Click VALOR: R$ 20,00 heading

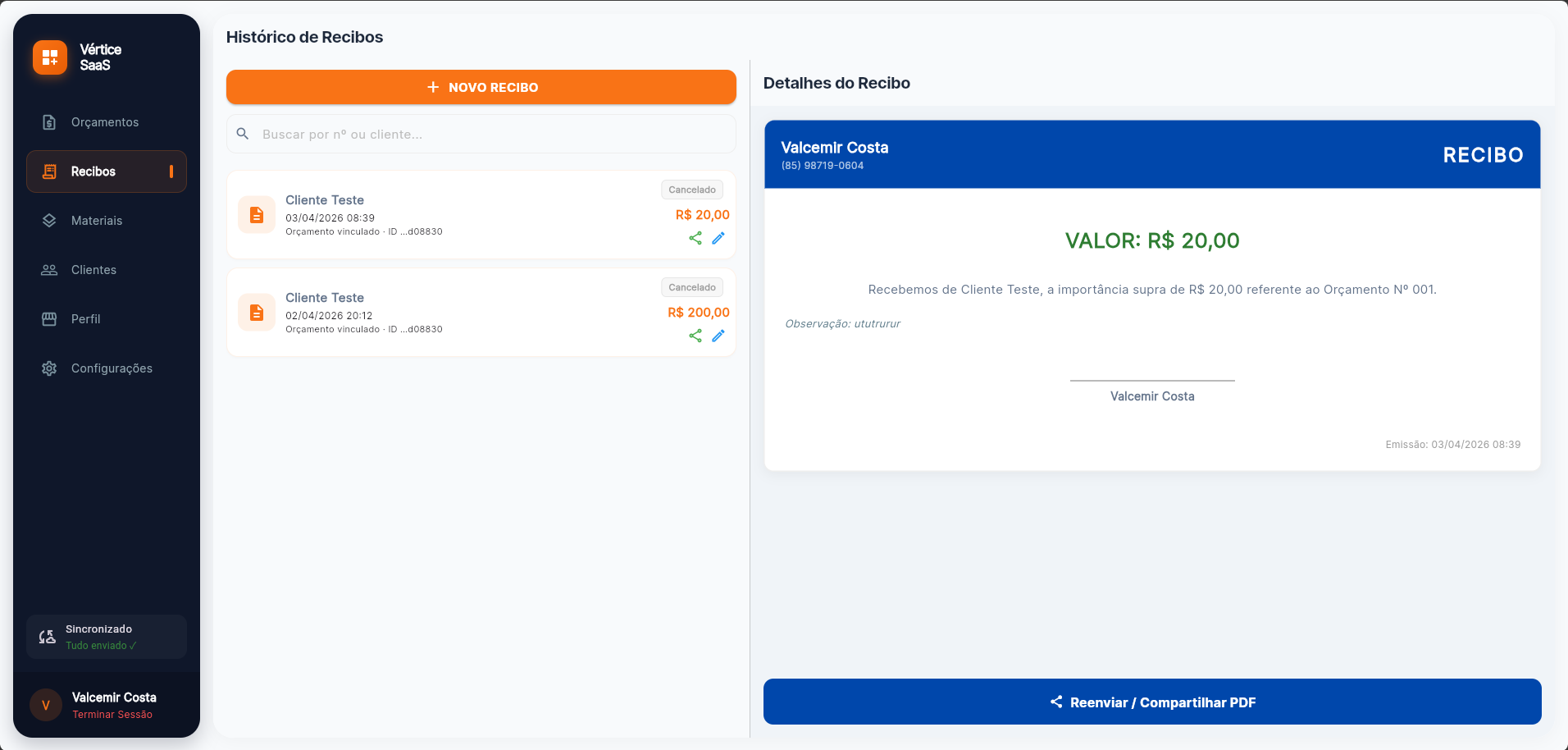pos(1152,240)
